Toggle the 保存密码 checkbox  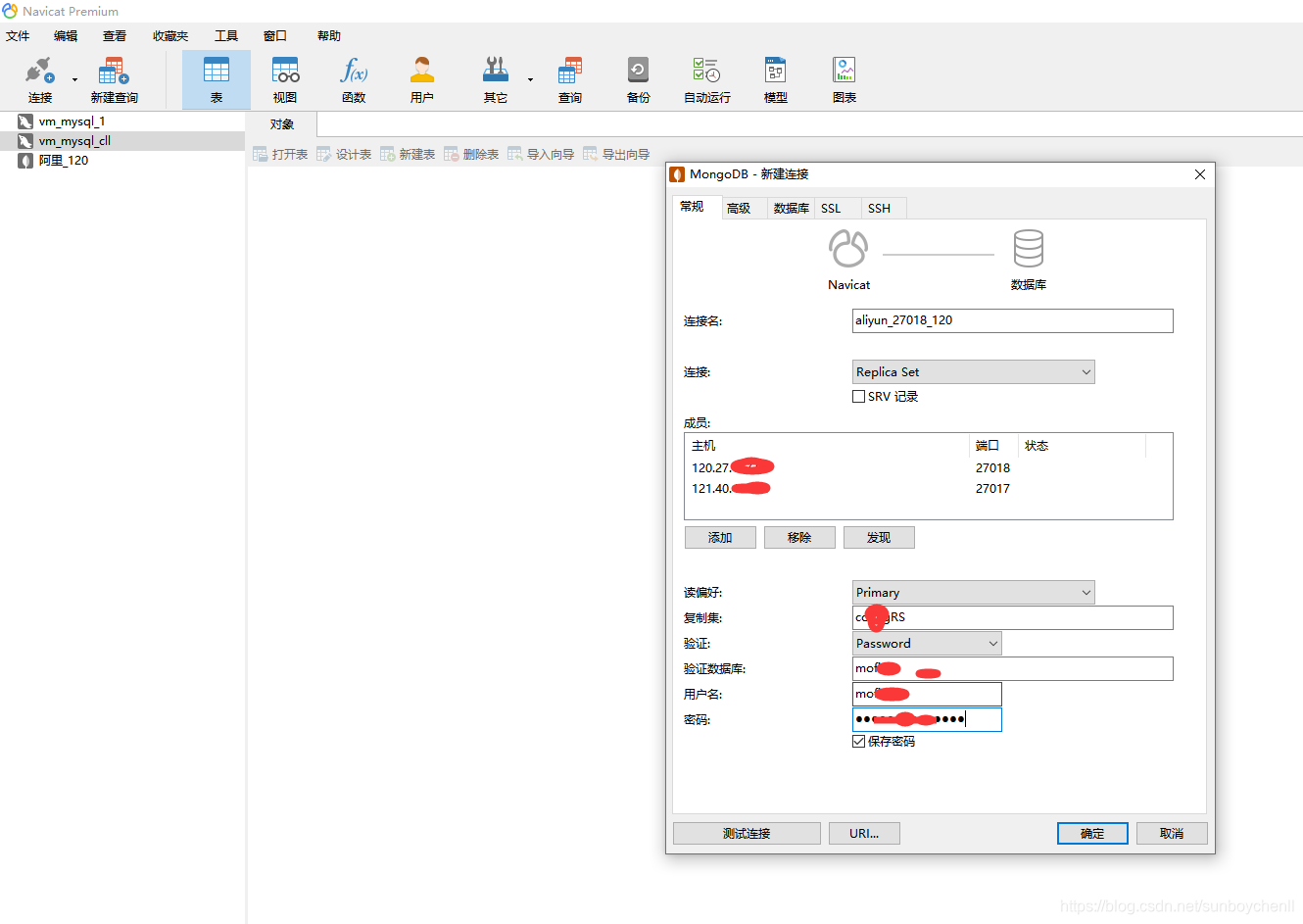tap(859, 742)
